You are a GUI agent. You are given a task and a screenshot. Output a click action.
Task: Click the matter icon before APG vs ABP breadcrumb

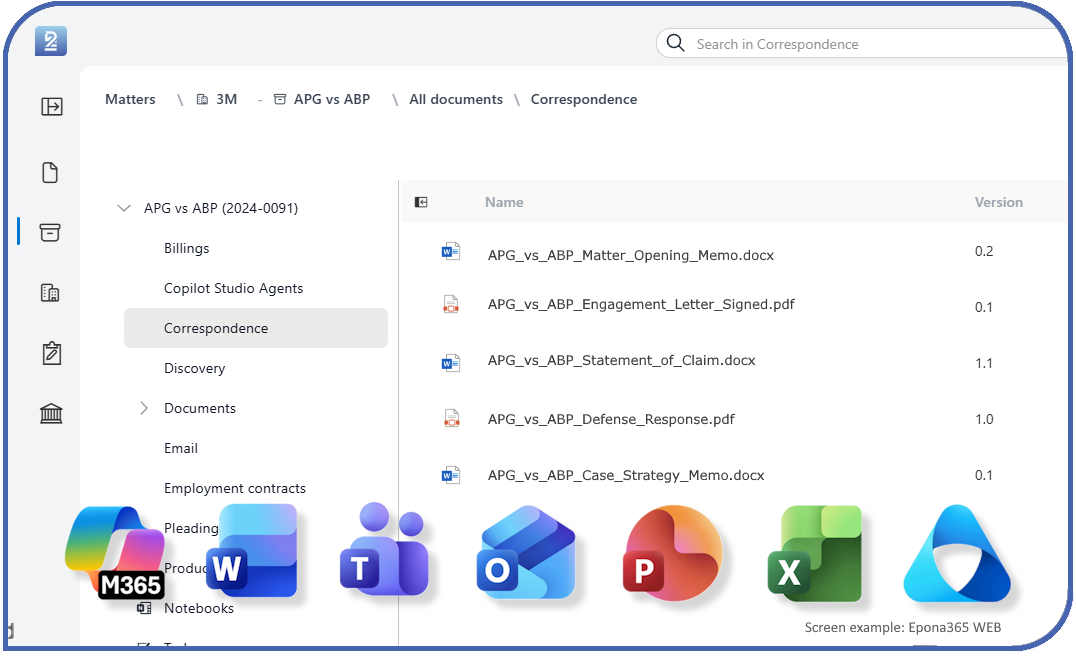pos(280,99)
